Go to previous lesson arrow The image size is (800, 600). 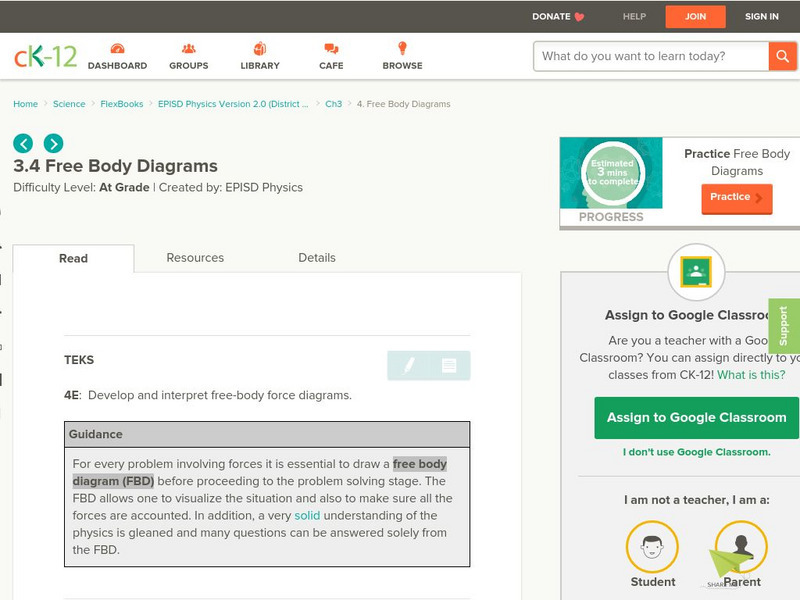(x=23, y=143)
